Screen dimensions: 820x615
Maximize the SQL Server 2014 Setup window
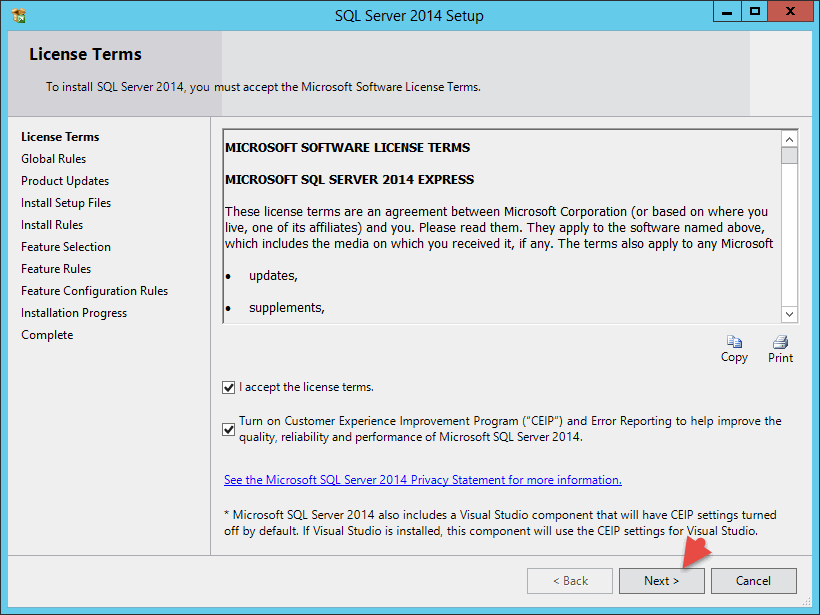755,12
